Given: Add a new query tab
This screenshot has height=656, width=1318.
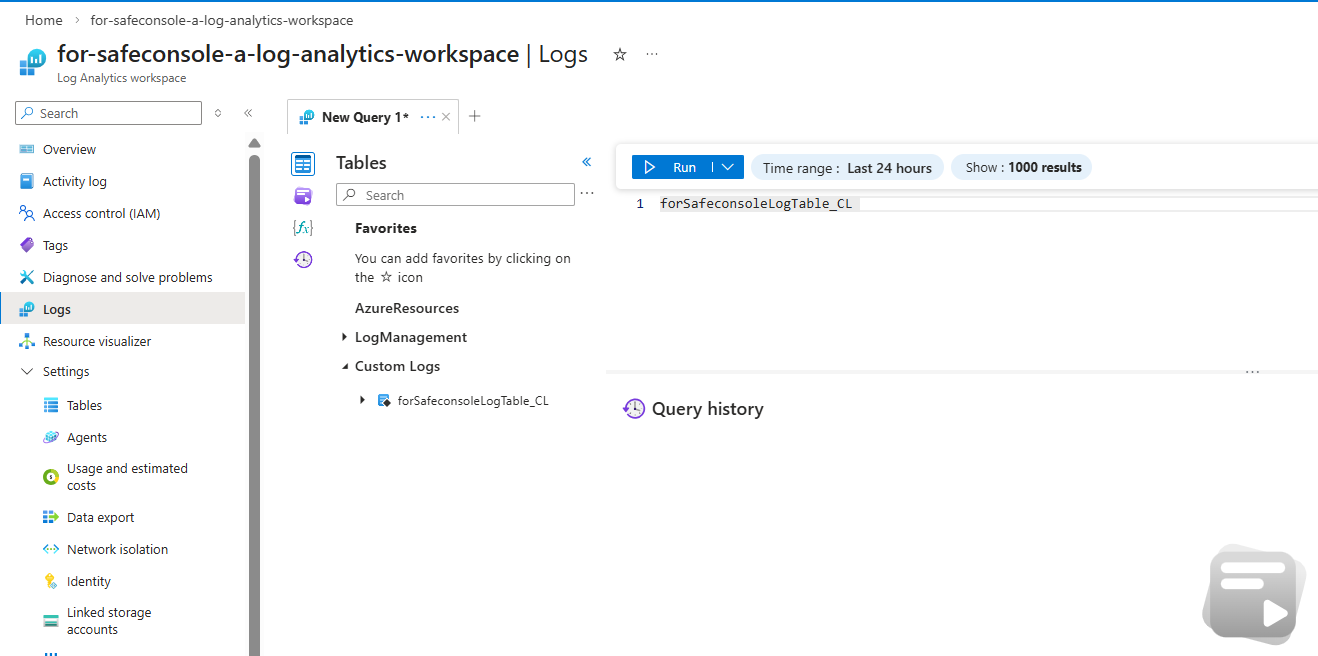Looking at the screenshot, I should [475, 116].
